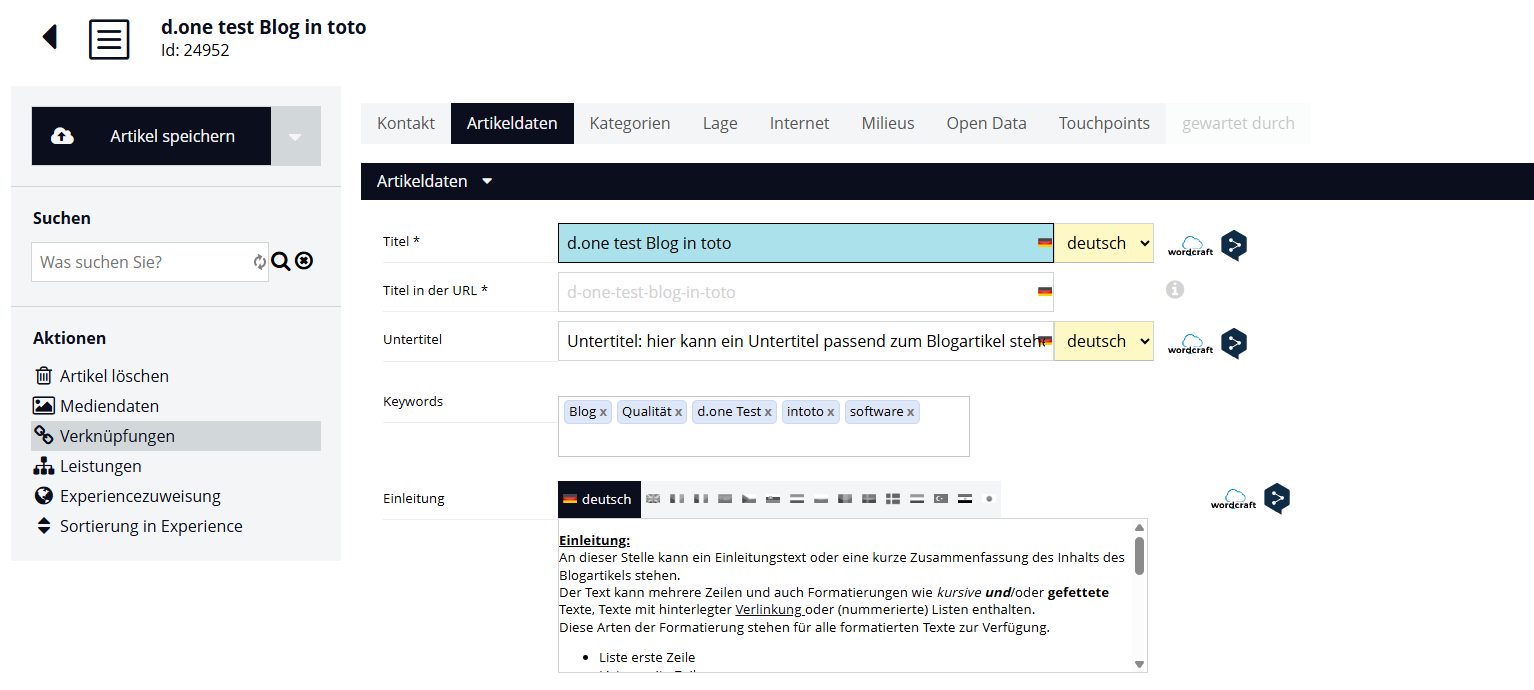This screenshot has width=1534, height=690.
Task: Open the Open Data tab
Action: [986, 123]
